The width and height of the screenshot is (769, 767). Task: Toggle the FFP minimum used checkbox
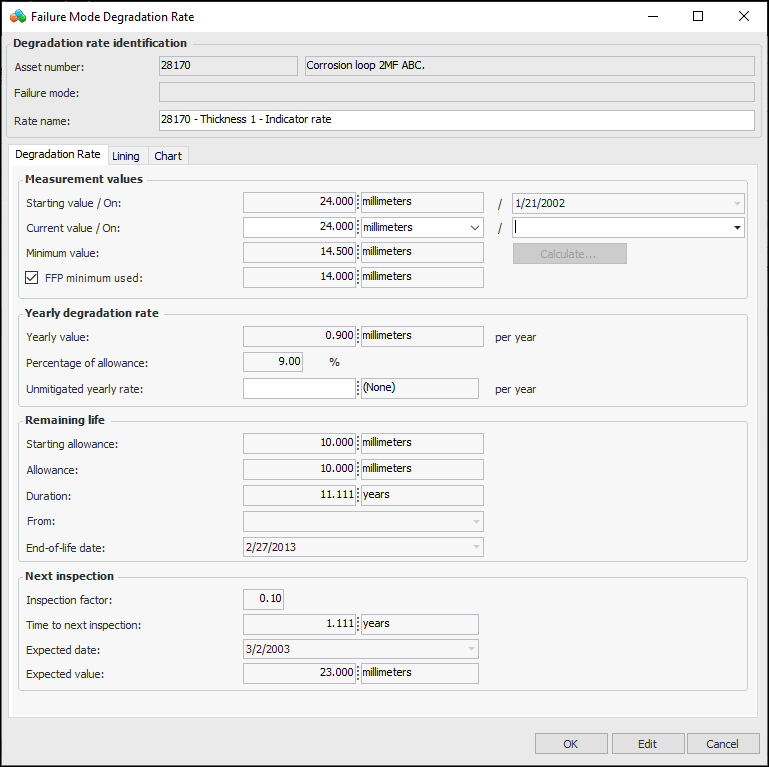point(32,277)
